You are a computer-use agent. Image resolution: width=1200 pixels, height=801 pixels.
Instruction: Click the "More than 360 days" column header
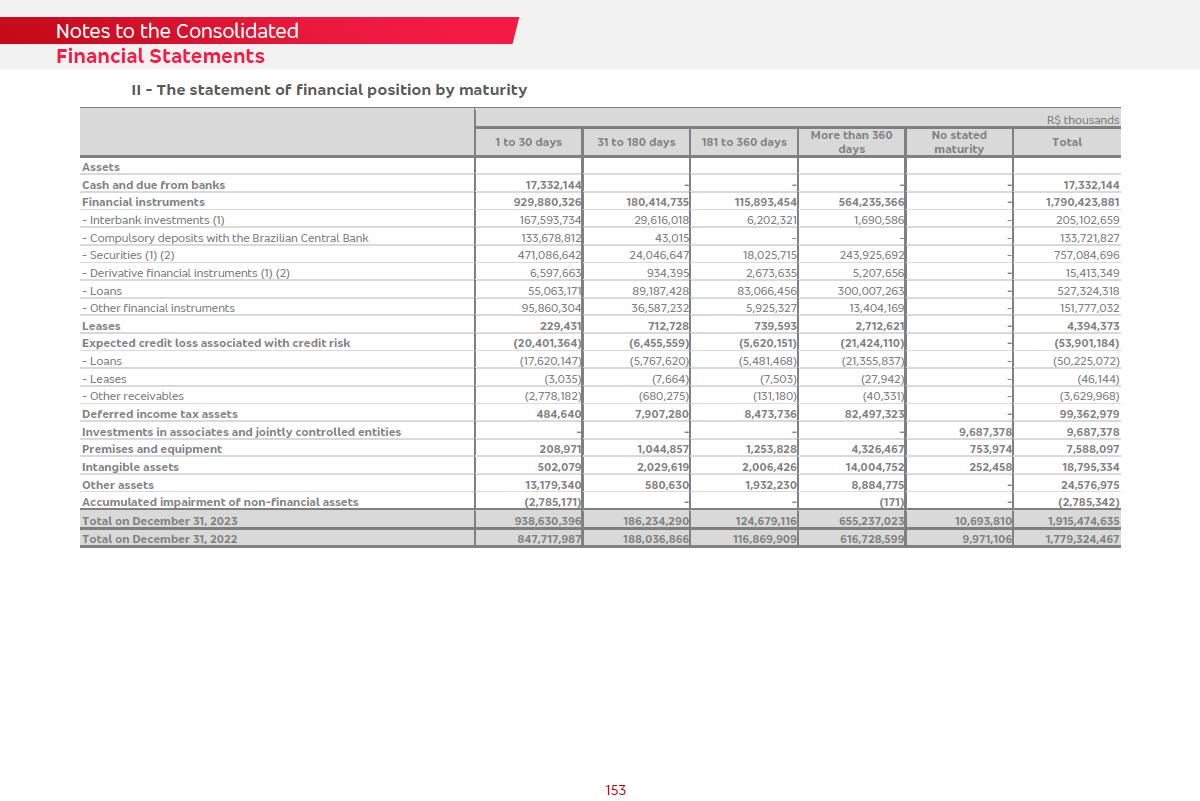[x=851, y=142]
